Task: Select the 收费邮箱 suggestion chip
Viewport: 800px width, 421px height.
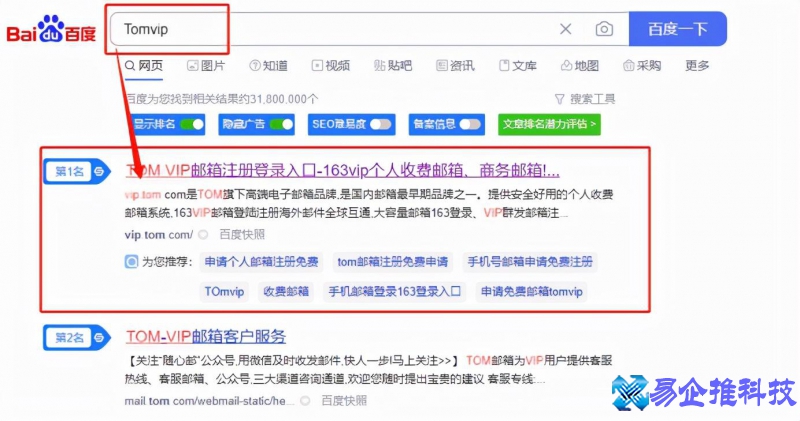Action: pos(286,291)
